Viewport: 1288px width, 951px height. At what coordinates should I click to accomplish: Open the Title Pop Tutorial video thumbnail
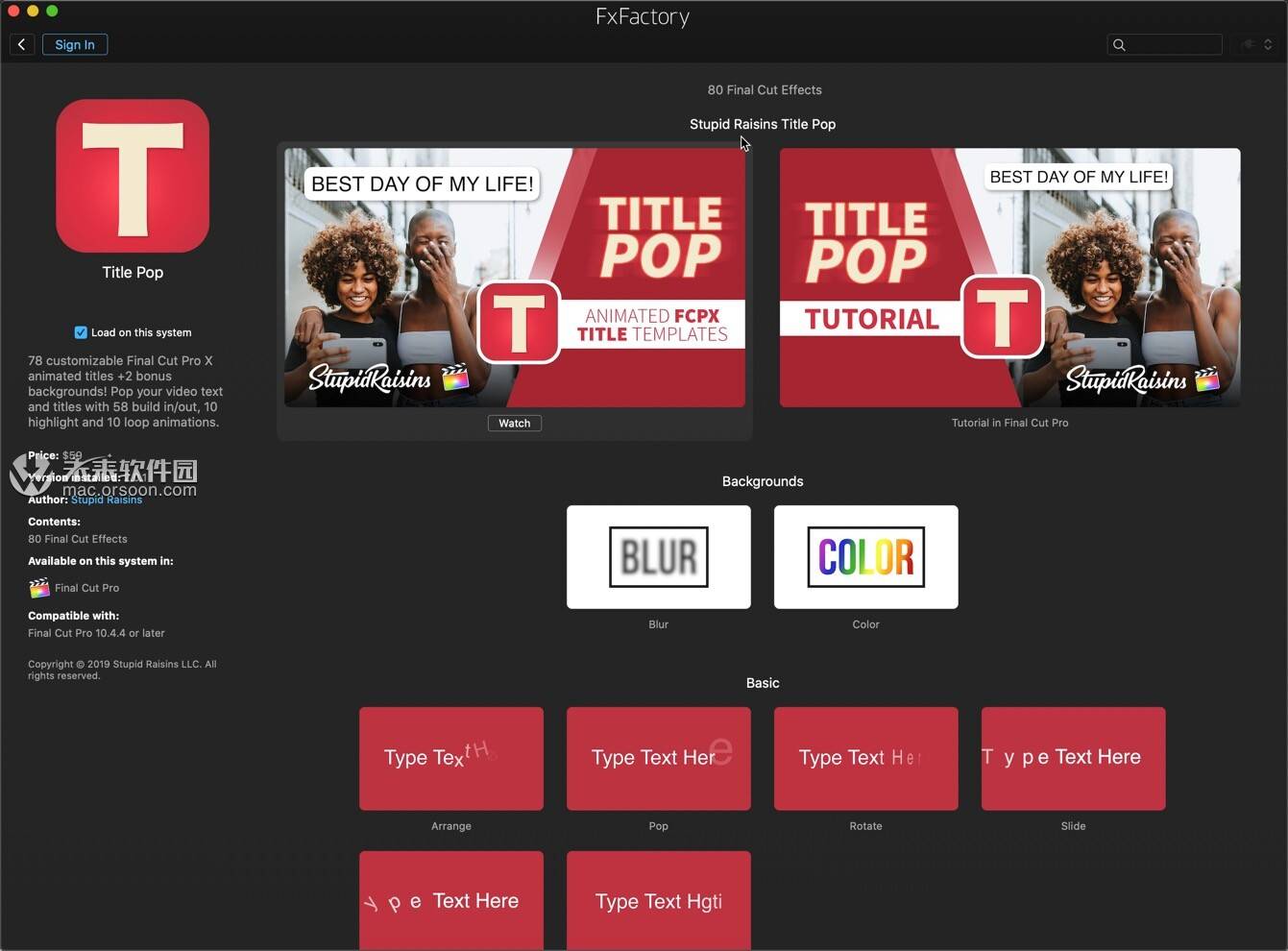[x=1009, y=278]
